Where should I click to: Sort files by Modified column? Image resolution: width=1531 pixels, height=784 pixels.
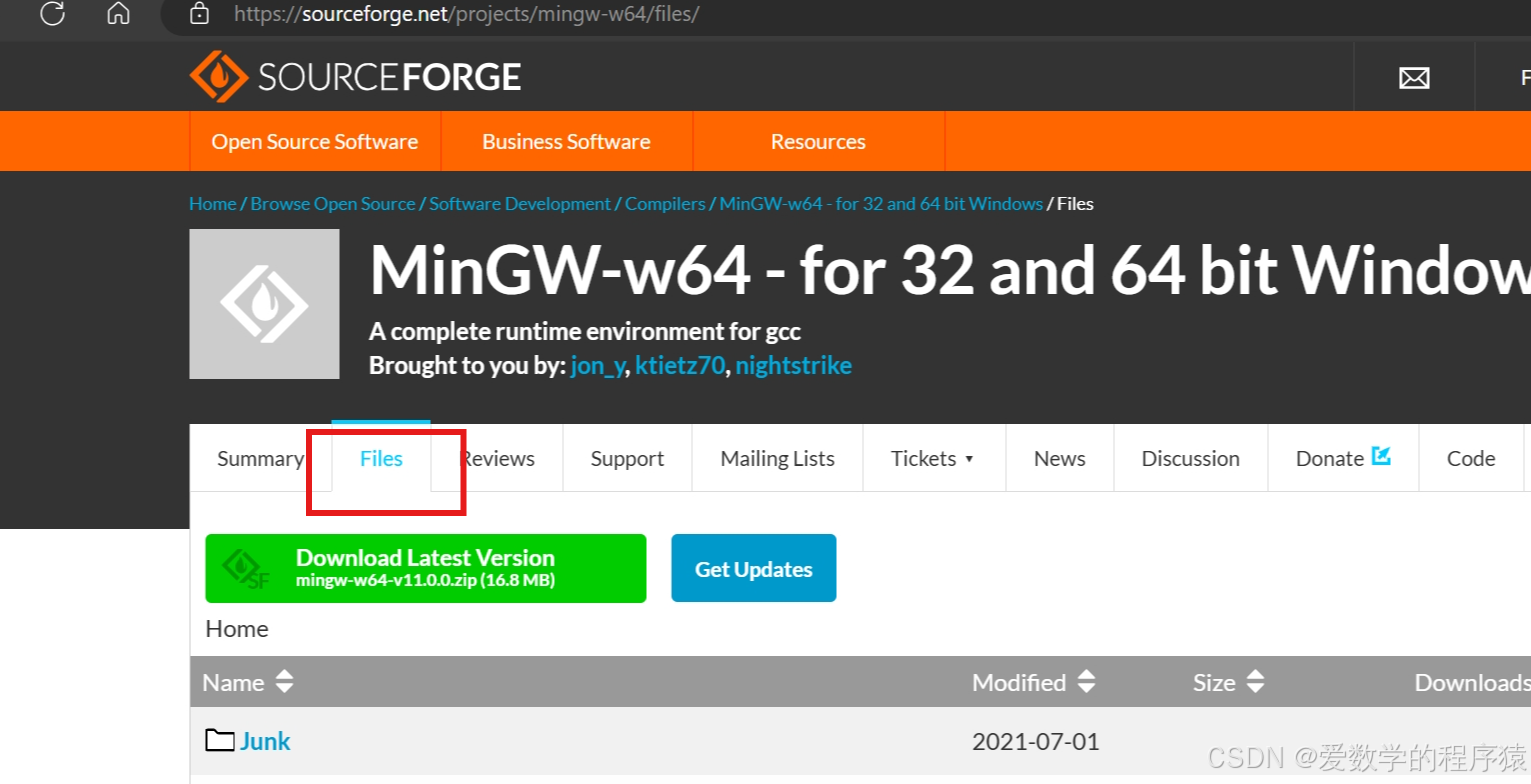pyautogui.click(x=1034, y=683)
